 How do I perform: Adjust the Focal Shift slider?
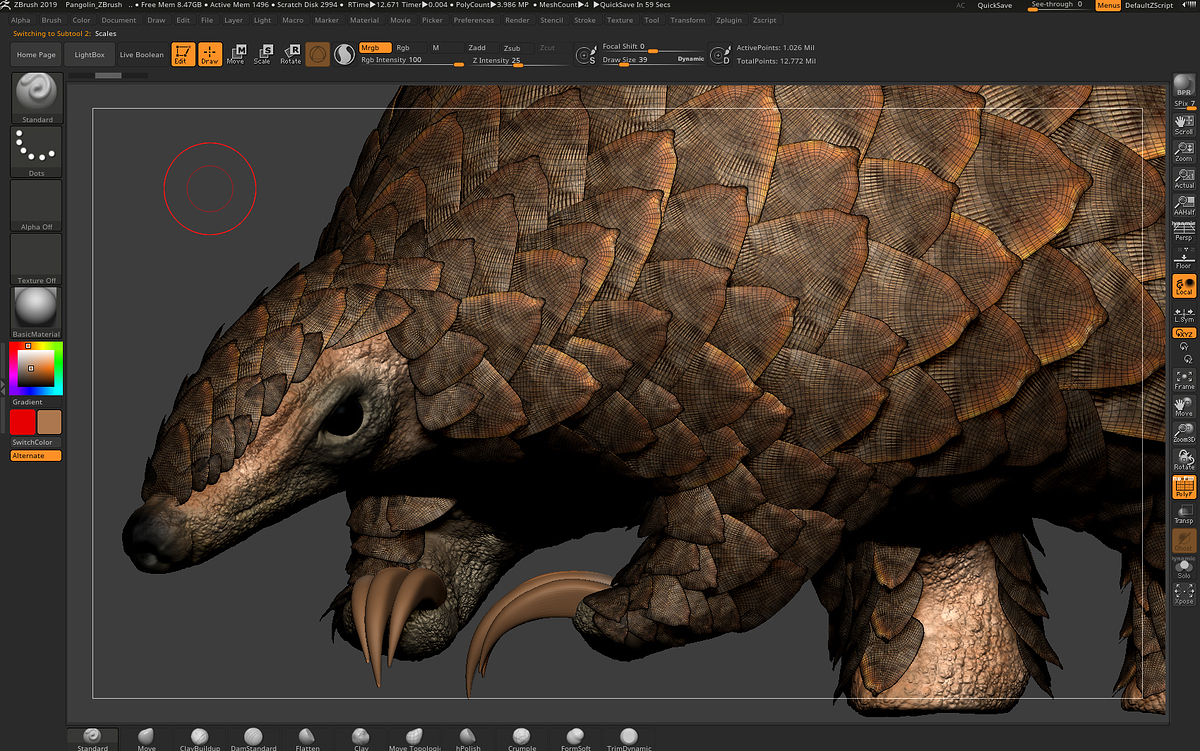point(652,47)
